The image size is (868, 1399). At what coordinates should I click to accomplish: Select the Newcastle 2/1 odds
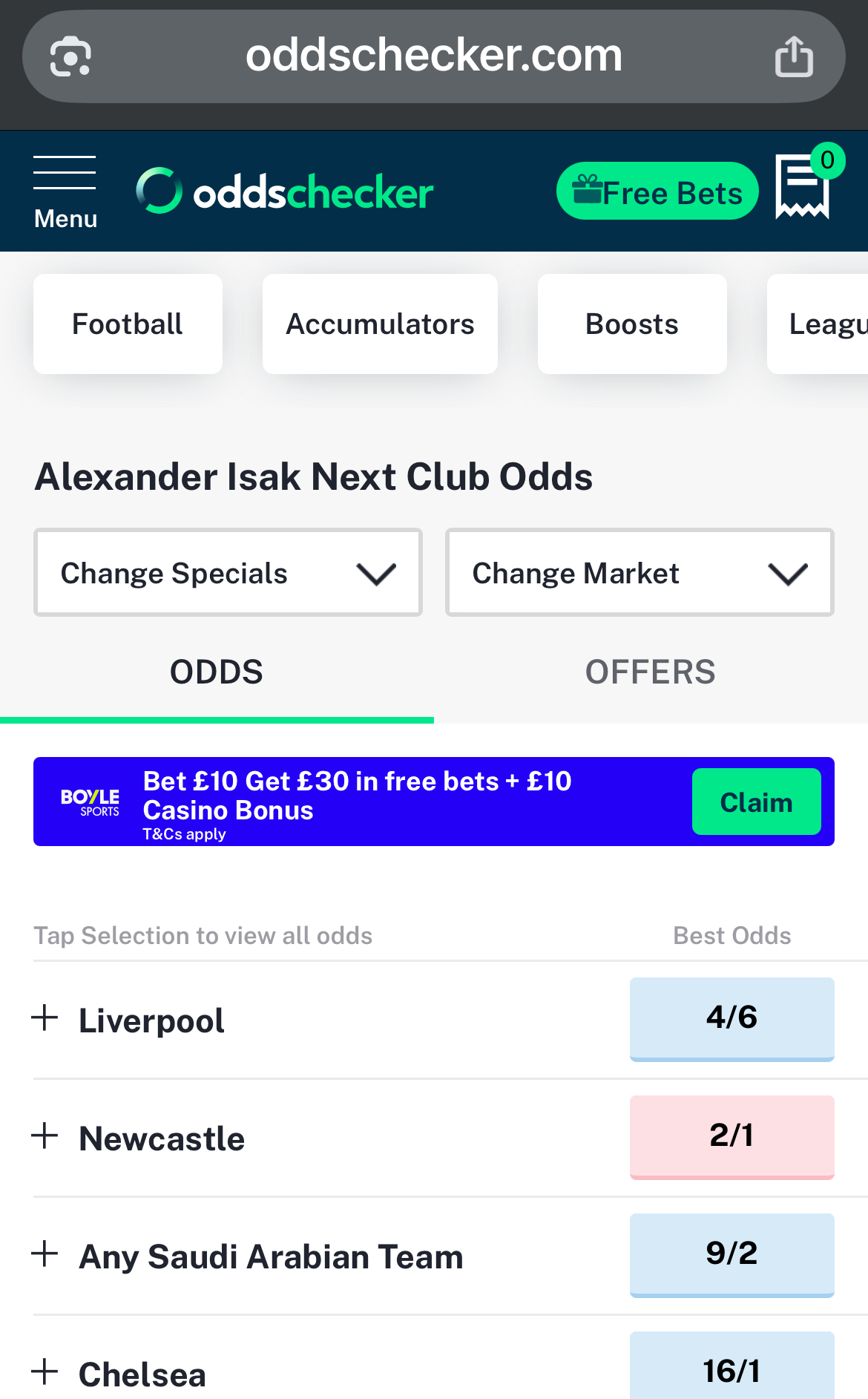(731, 1136)
